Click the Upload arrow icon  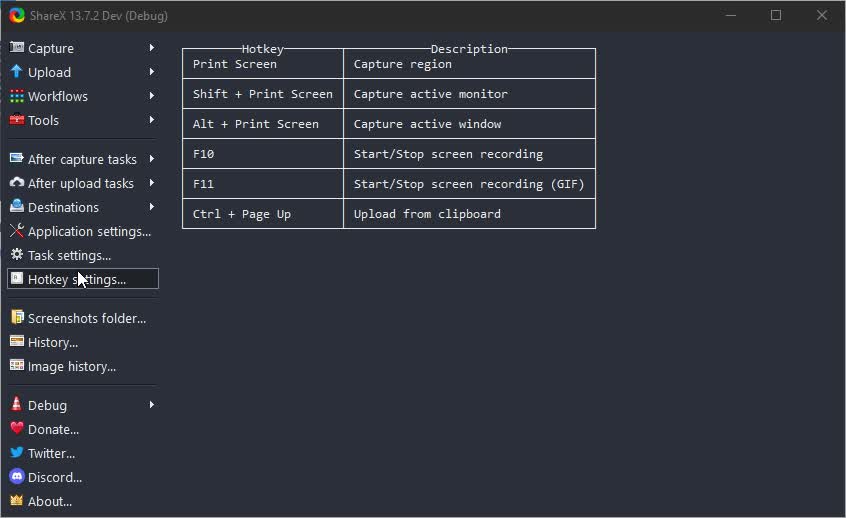pos(17,72)
